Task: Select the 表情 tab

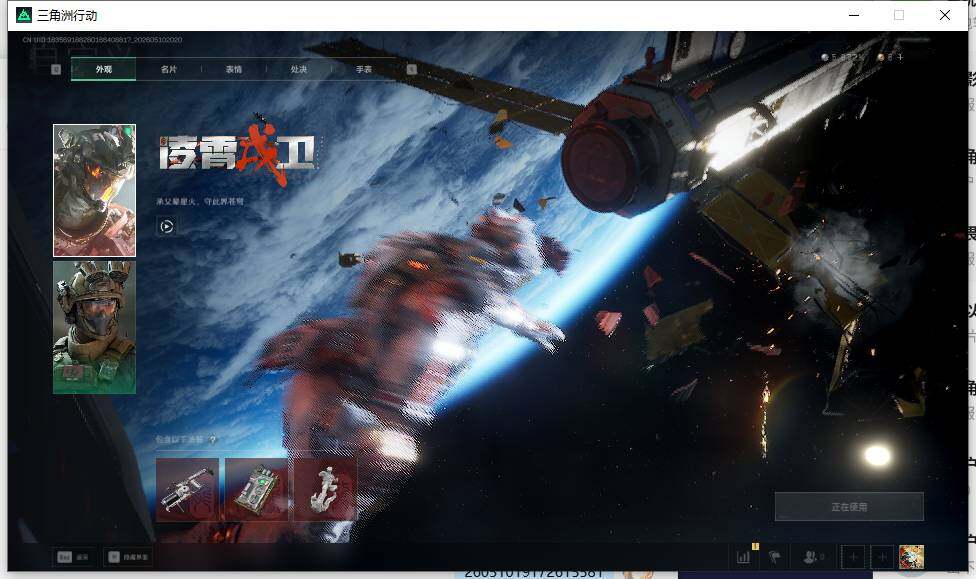Action: point(234,69)
